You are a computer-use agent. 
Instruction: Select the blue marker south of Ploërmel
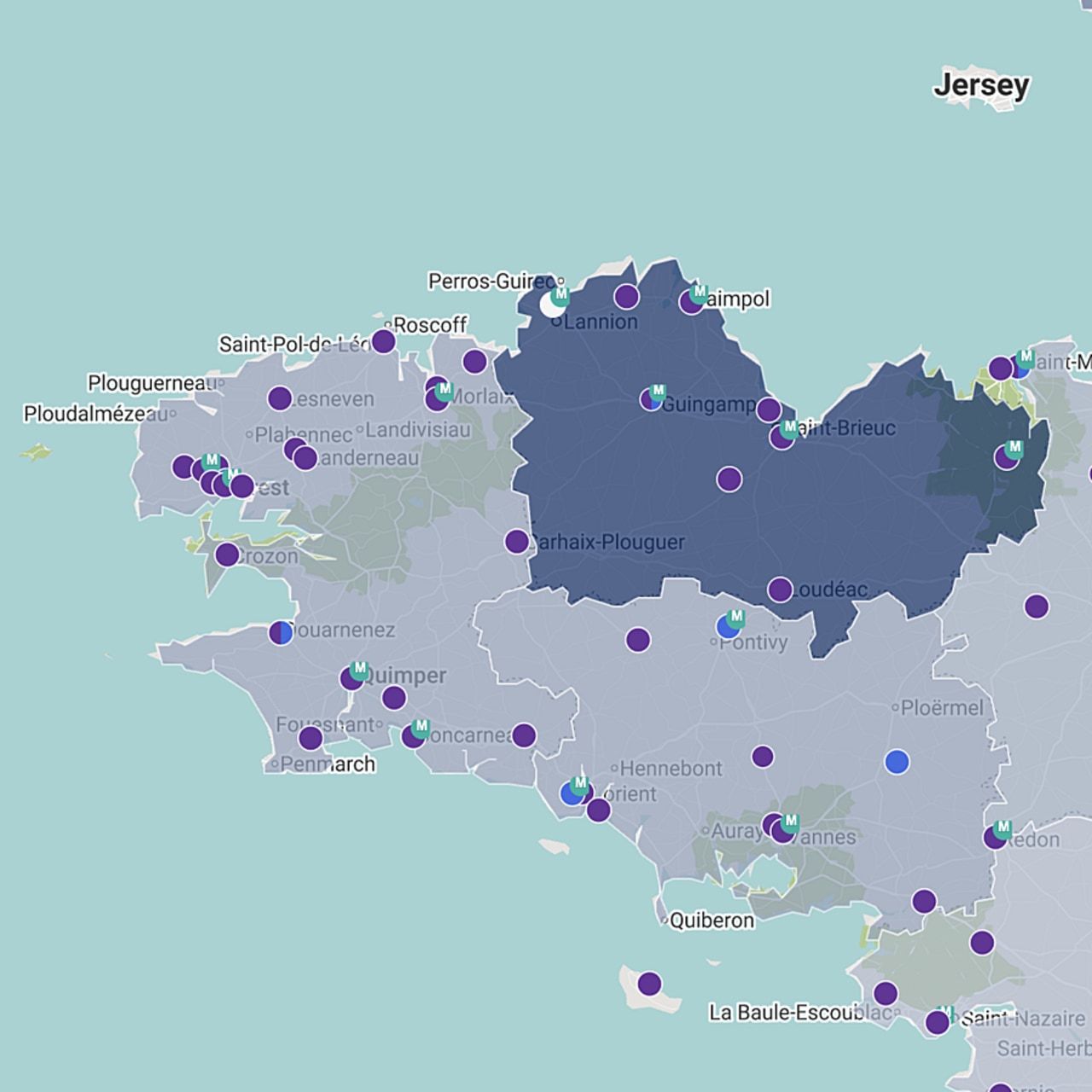[x=897, y=761]
